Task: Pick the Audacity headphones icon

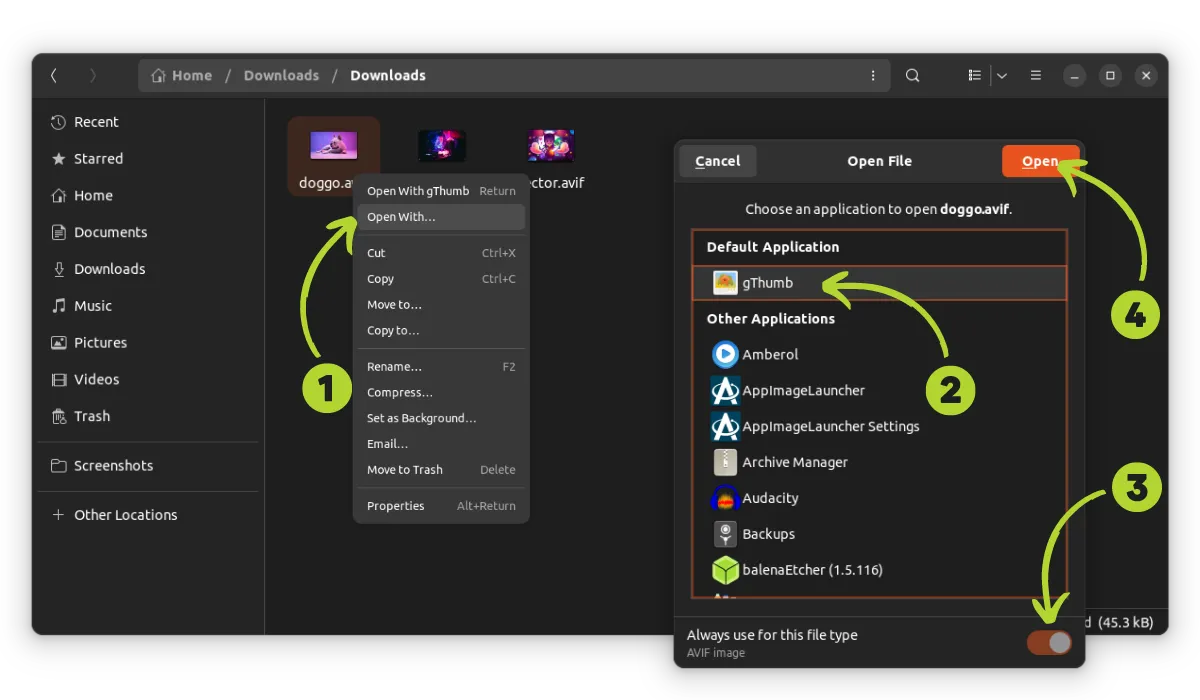Action: pyautogui.click(x=724, y=498)
